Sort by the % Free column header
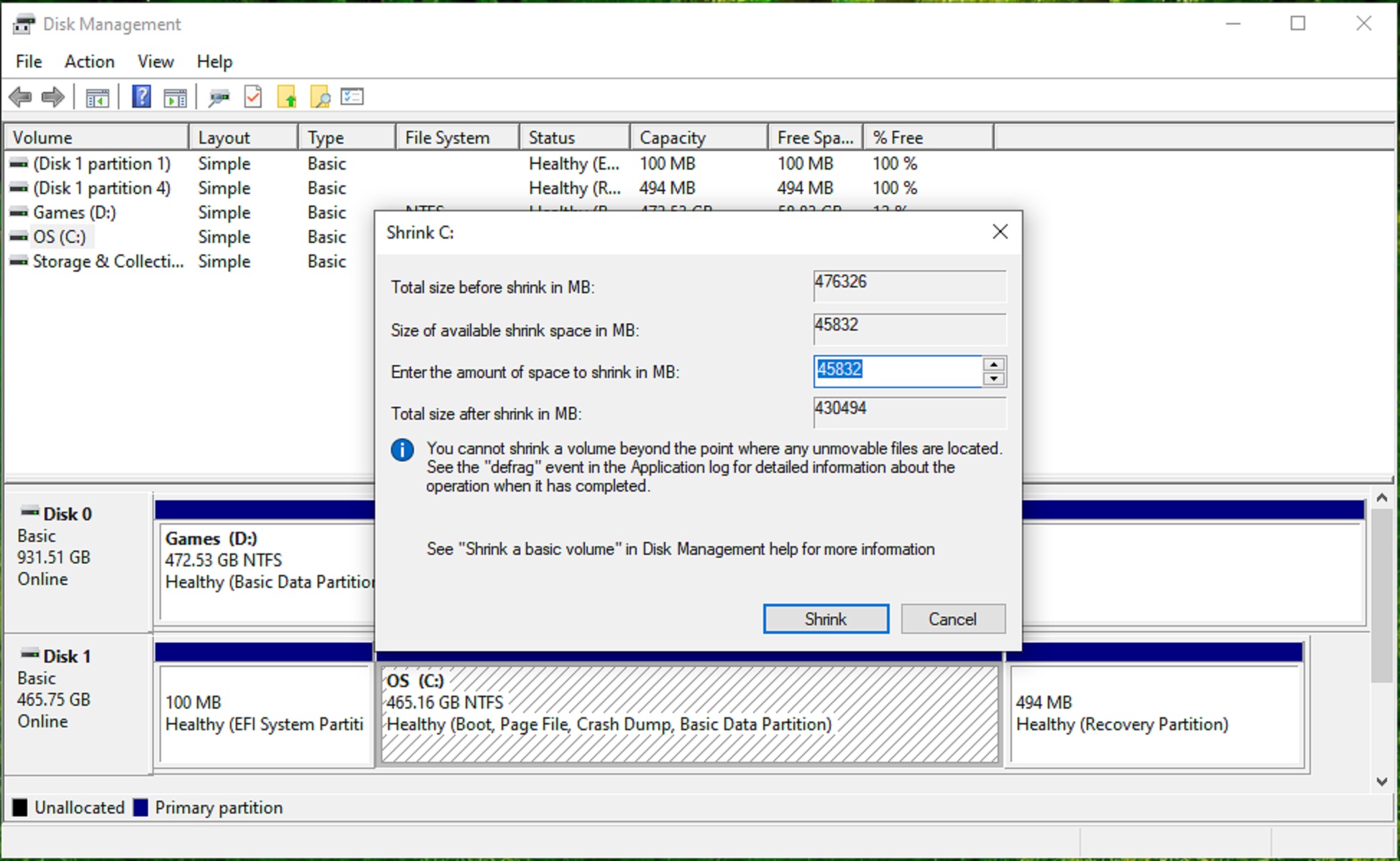This screenshot has height=861, width=1400. (929, 137)
